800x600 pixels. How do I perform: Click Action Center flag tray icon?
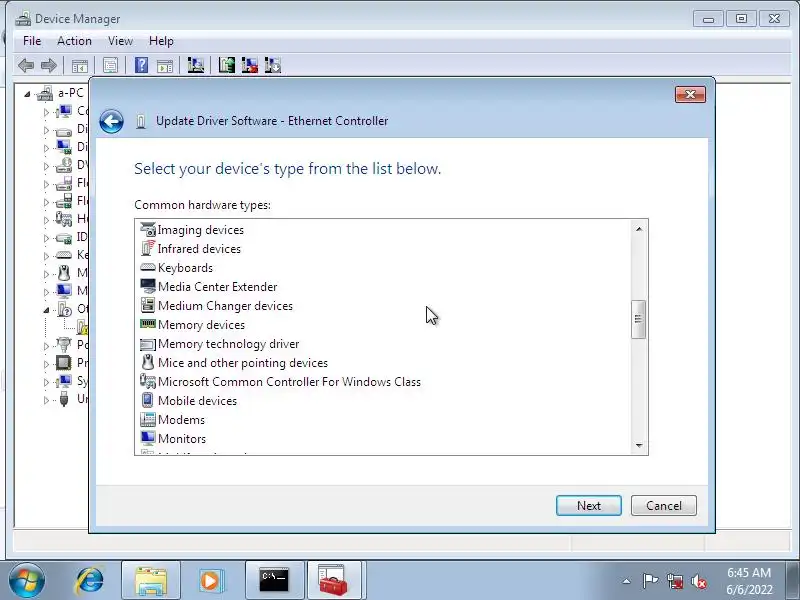[x=650, y=581]
